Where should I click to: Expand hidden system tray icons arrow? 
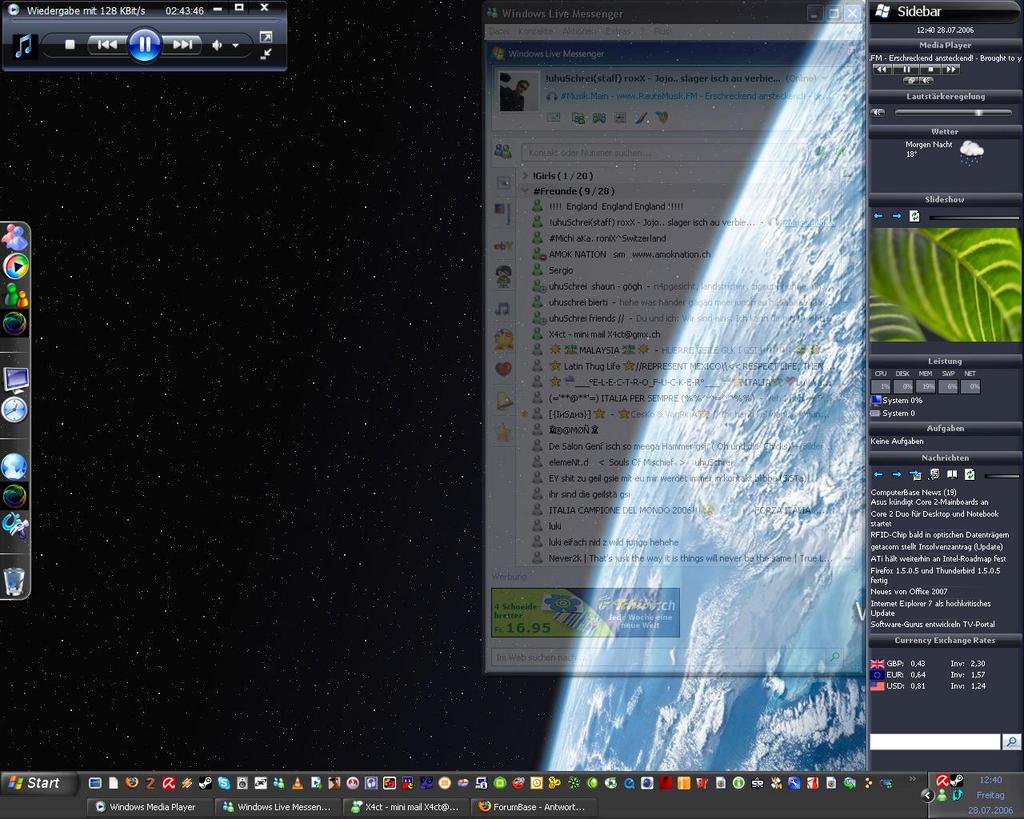click(x=927, y=795)
